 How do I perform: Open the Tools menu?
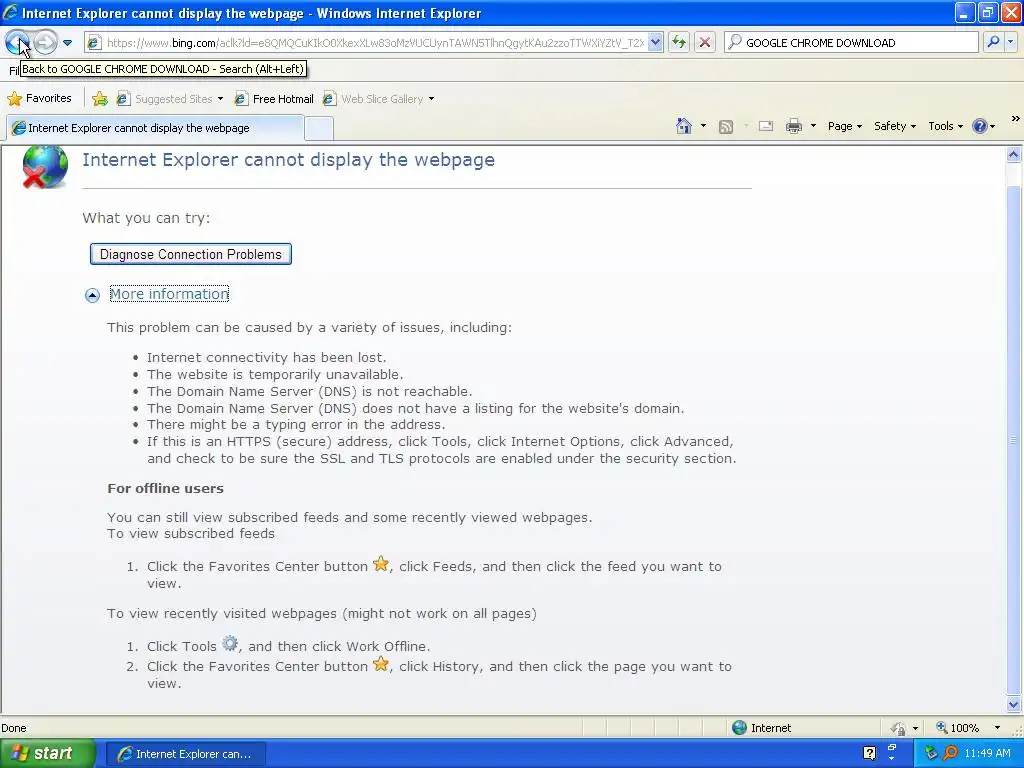click(x=945, y=126)
